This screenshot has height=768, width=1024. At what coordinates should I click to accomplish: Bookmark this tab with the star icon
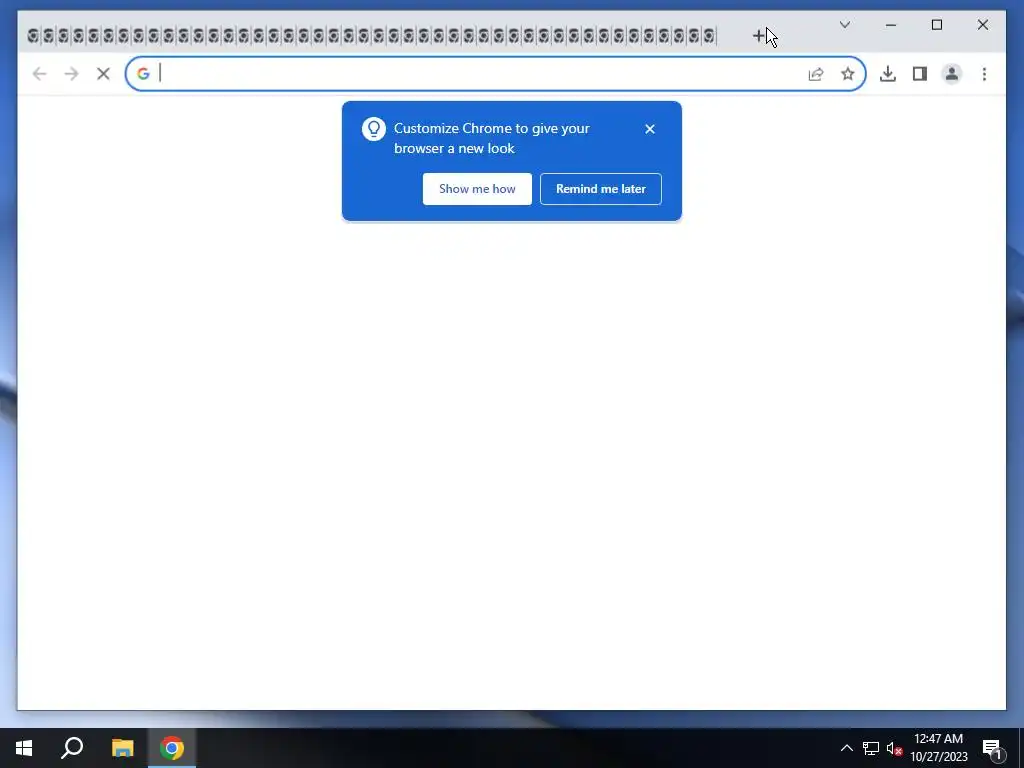click(848, 74)
